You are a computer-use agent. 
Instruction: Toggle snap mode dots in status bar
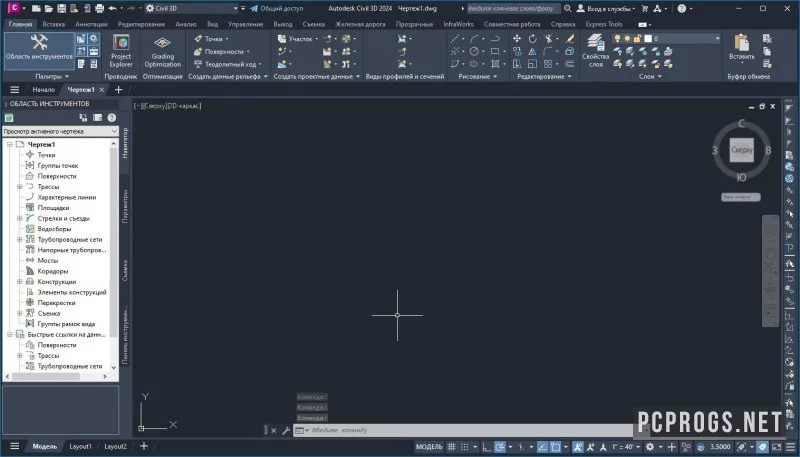coord(465,447)
